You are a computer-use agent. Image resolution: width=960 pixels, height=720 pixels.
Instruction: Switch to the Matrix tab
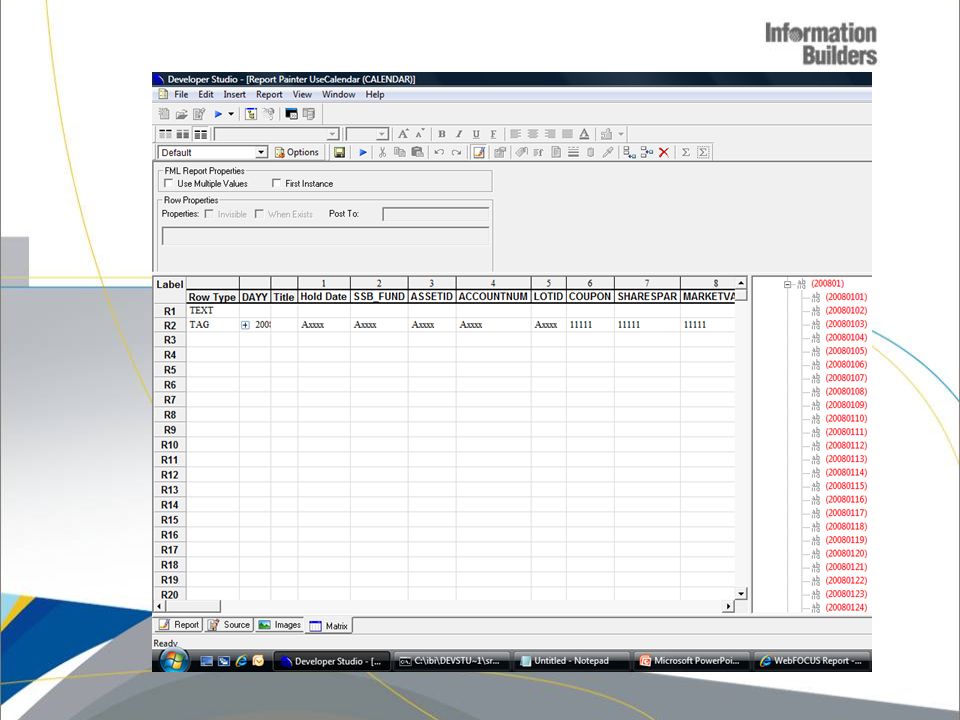click(x=329, y=626)
